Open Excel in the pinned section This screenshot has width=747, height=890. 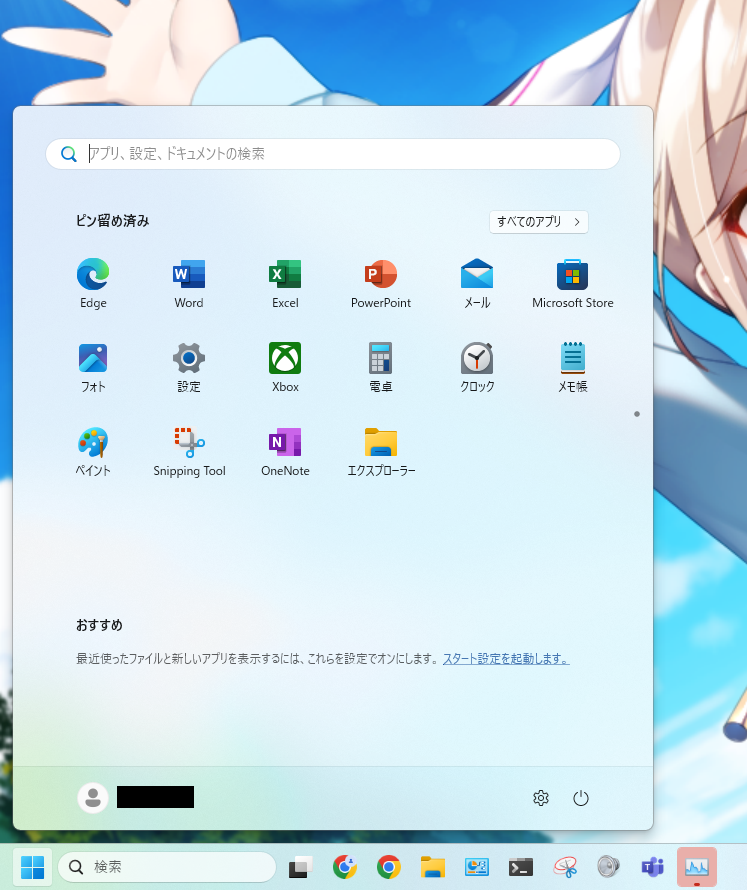(x=285, y=283)
